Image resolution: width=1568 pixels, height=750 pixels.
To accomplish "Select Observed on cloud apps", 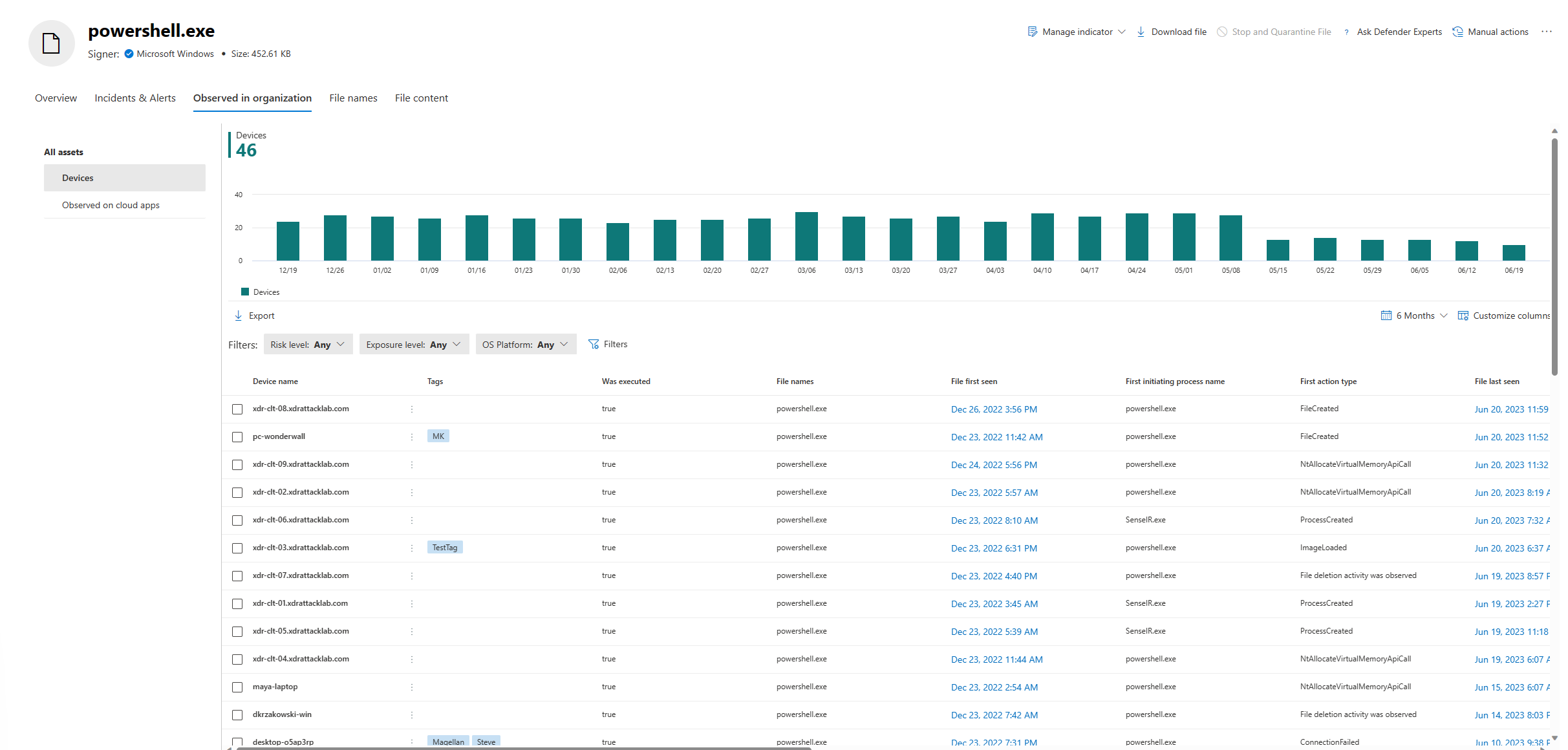I will tap(111, 205).
